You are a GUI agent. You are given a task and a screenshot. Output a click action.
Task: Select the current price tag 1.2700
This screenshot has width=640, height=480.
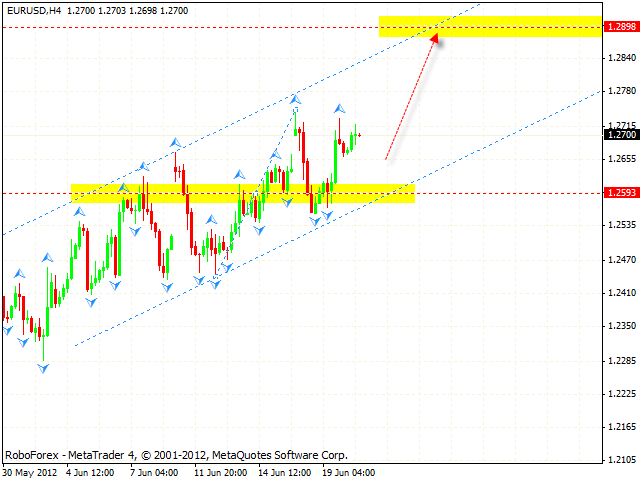point(620,134)
